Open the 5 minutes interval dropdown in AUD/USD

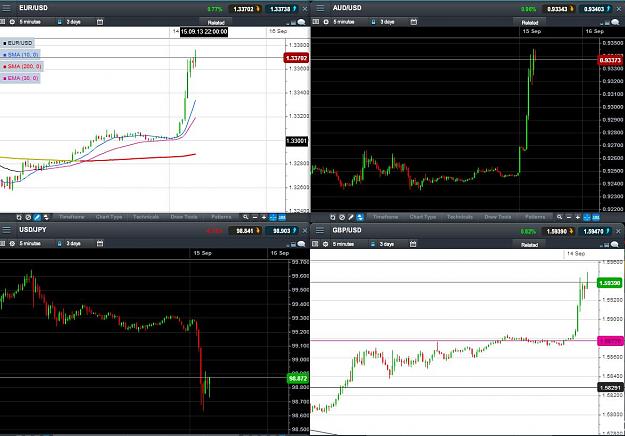[x=344, y=22]
